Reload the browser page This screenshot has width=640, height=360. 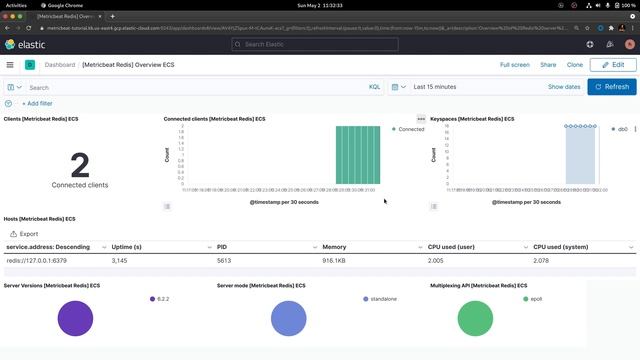click(x=29, y=28)
